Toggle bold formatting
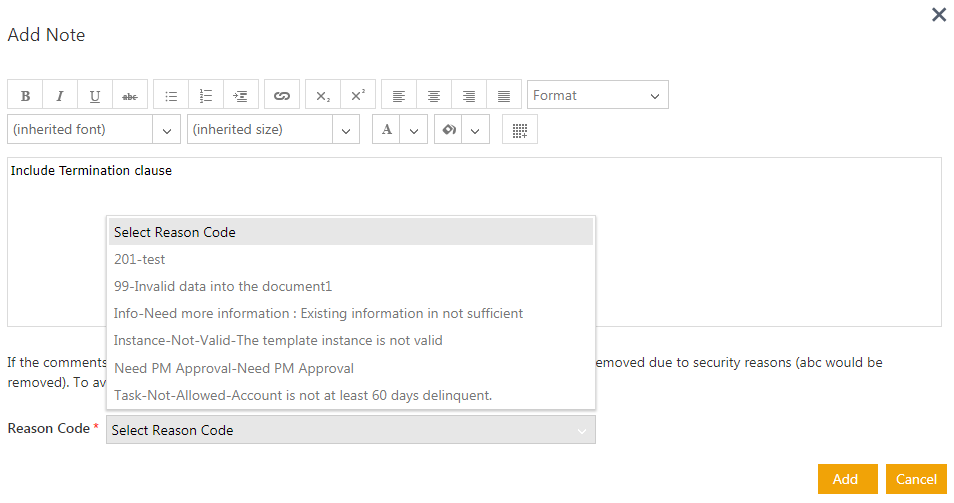954x503 pixels. [25, 96]
